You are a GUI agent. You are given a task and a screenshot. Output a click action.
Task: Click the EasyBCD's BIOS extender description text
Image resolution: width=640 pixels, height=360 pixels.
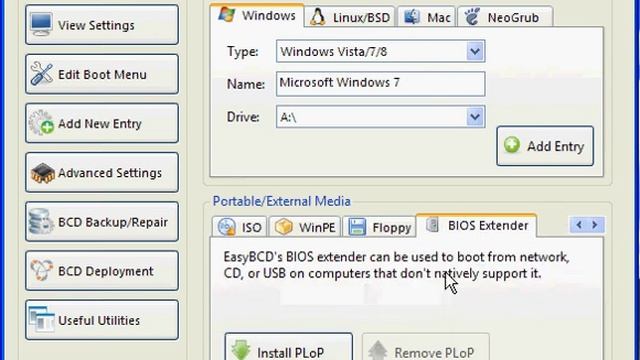[x=396, y=265]
